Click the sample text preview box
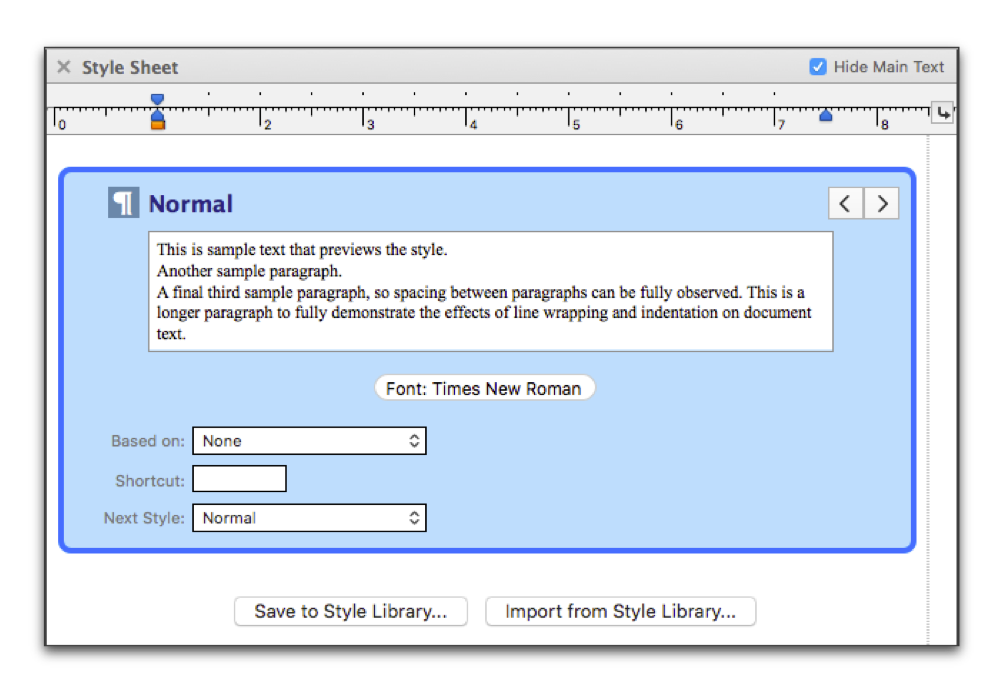This screenshot has height=691, width=1003. [x=491, y=291]
